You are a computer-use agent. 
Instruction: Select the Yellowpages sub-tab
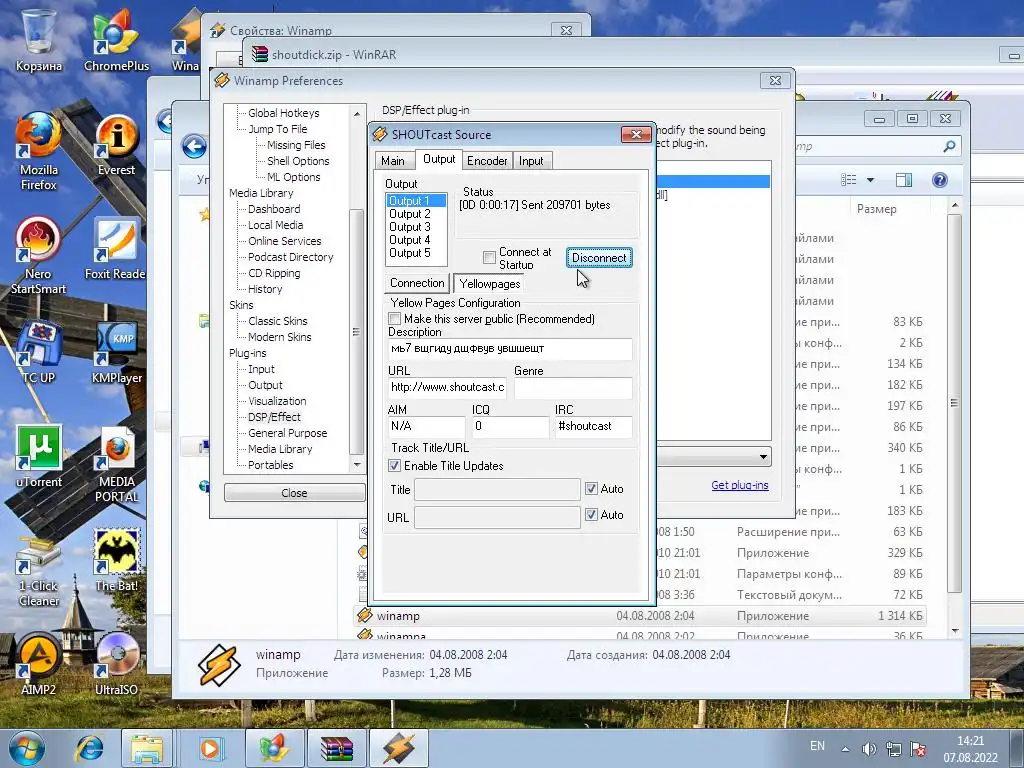[x=490, y=283]
